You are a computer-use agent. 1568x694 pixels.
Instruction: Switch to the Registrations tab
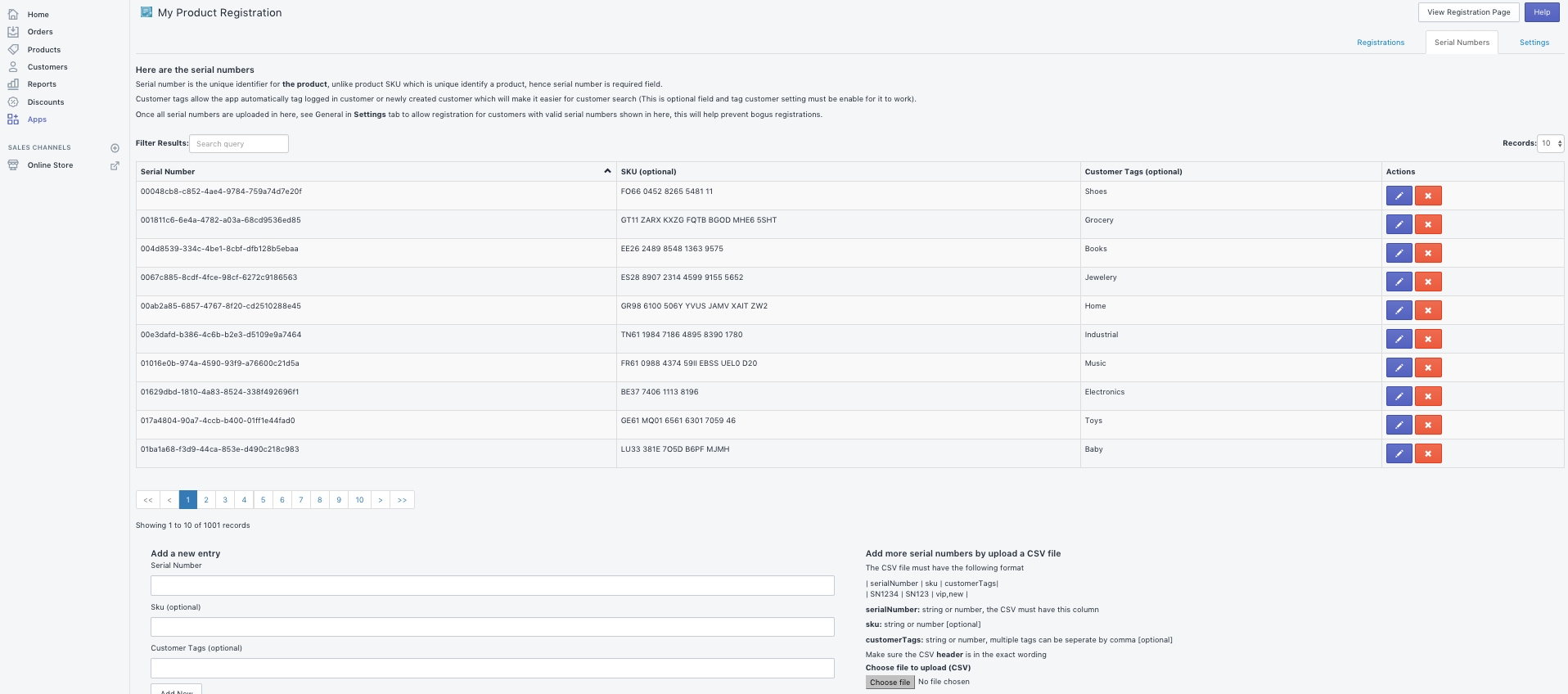[1380, 43]
